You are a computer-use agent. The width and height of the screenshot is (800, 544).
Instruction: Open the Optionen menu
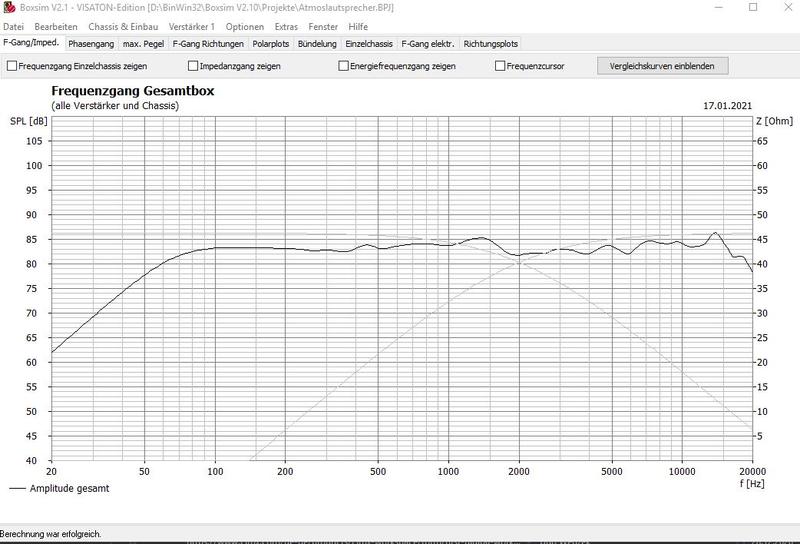[x=245, y=26]
